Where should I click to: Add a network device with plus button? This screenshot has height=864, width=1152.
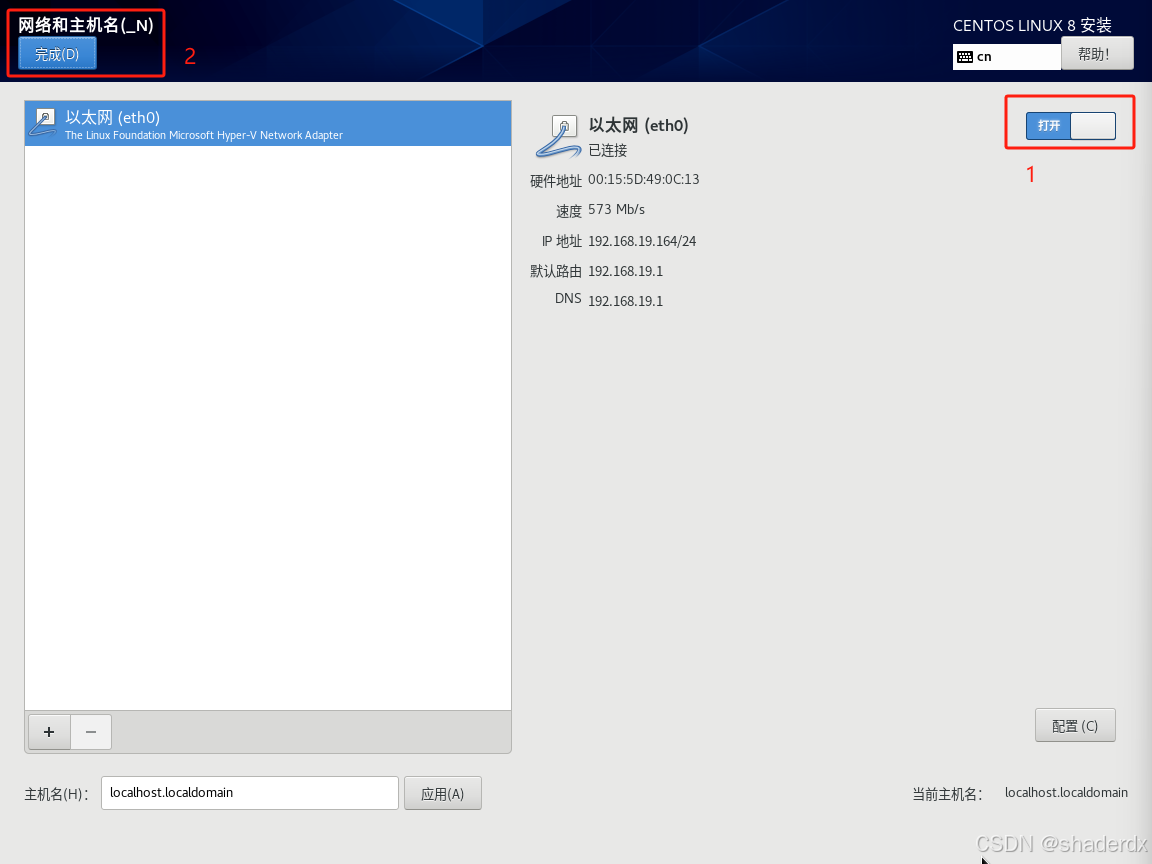(49, 732)
